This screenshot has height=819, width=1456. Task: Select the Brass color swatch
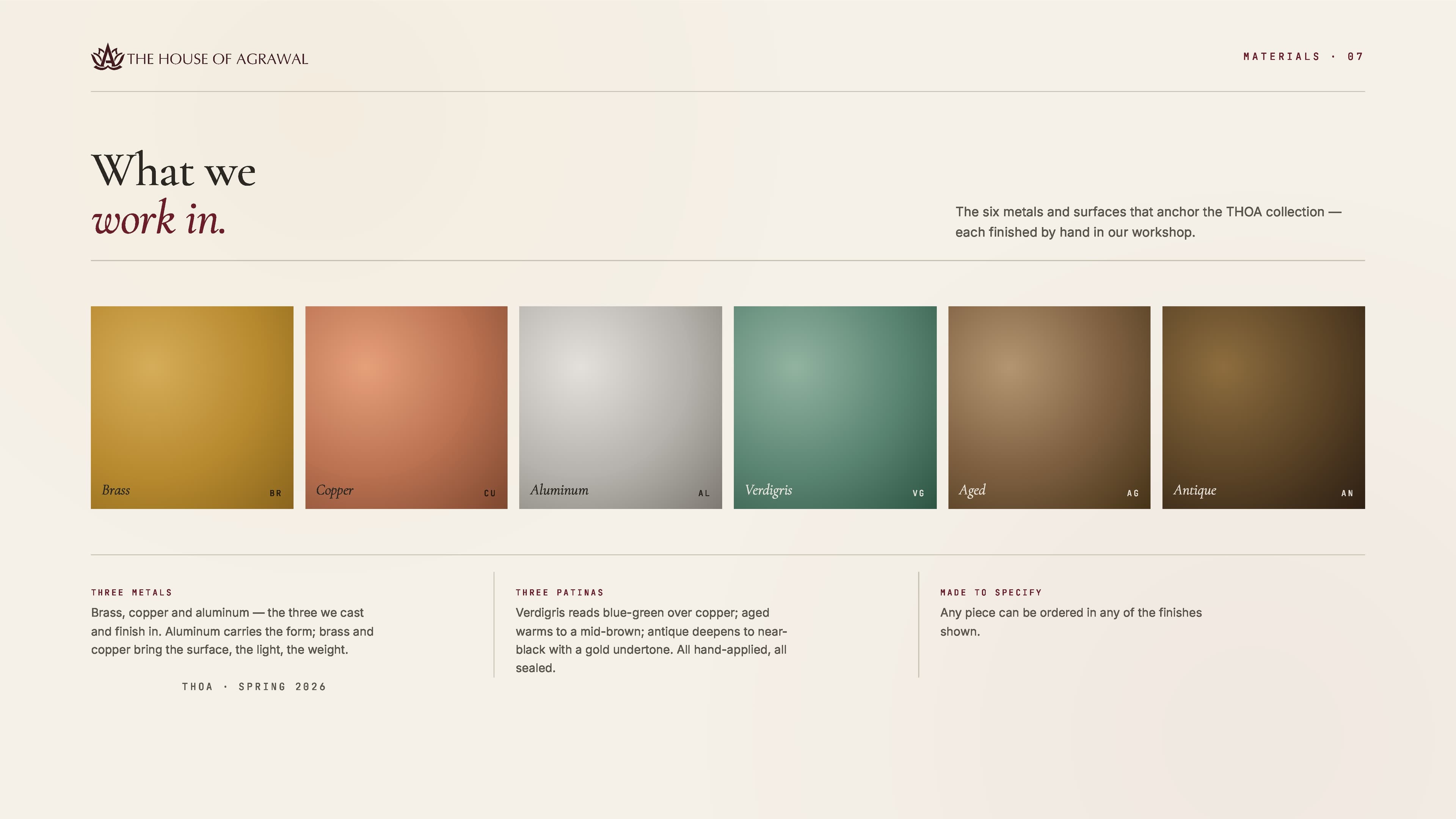tap(192, 408)
